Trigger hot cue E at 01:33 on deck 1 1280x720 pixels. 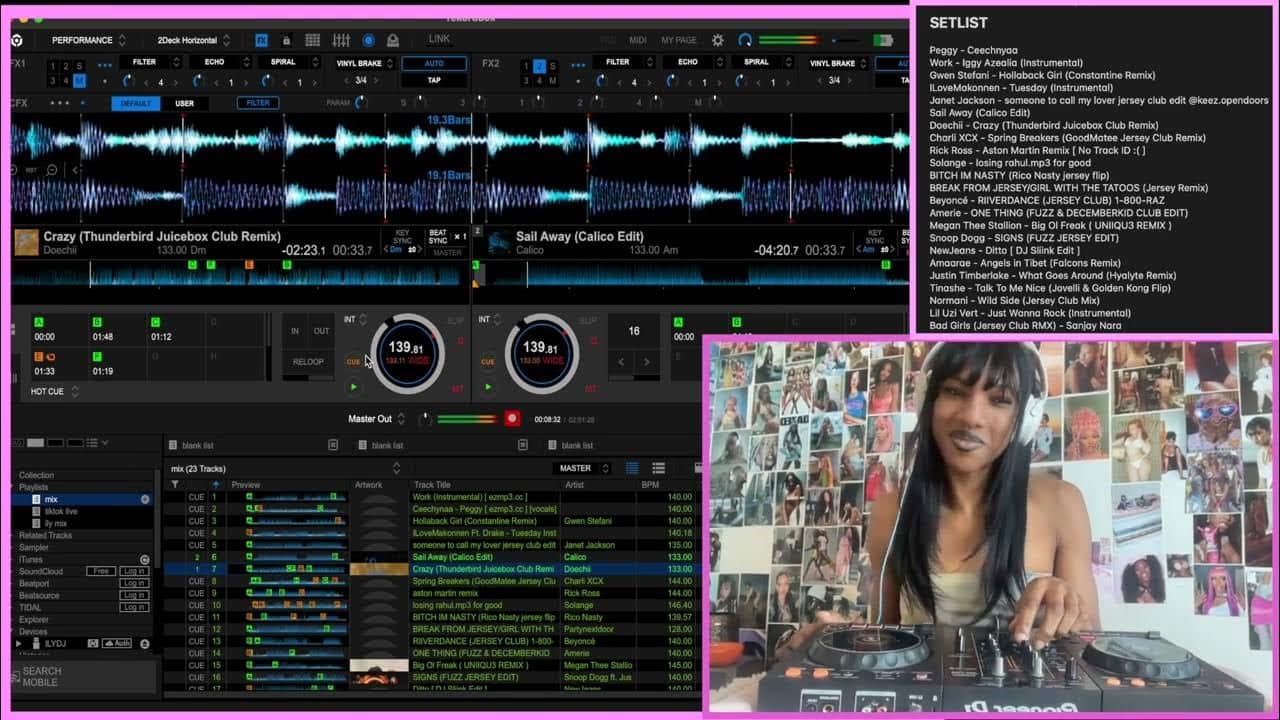pyautogui.click(x=60, y=363)
